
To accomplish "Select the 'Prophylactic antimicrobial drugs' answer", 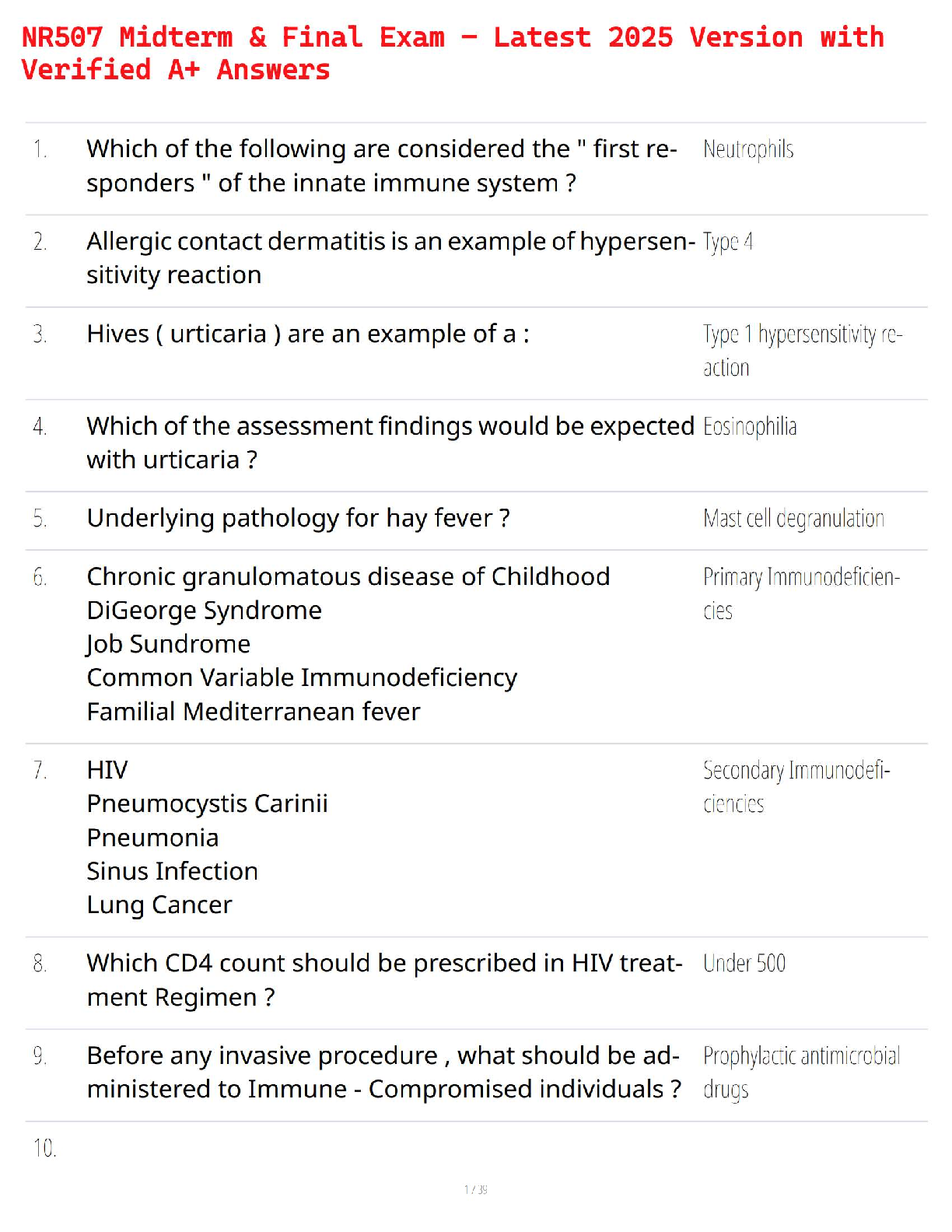I will [x=801, y=1073].
